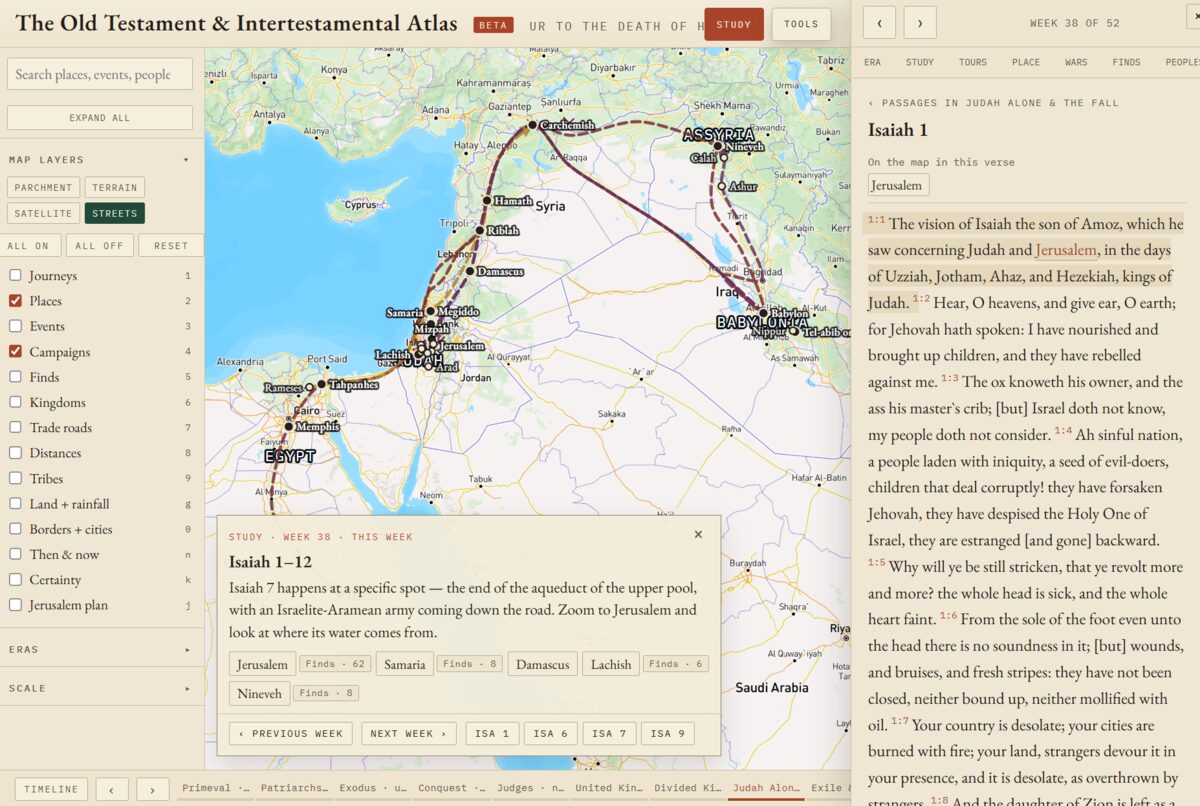Enable the Kingdoms layer checkbox
The width and height of the screenshot is (1200, 806).
tap(15, 402)
